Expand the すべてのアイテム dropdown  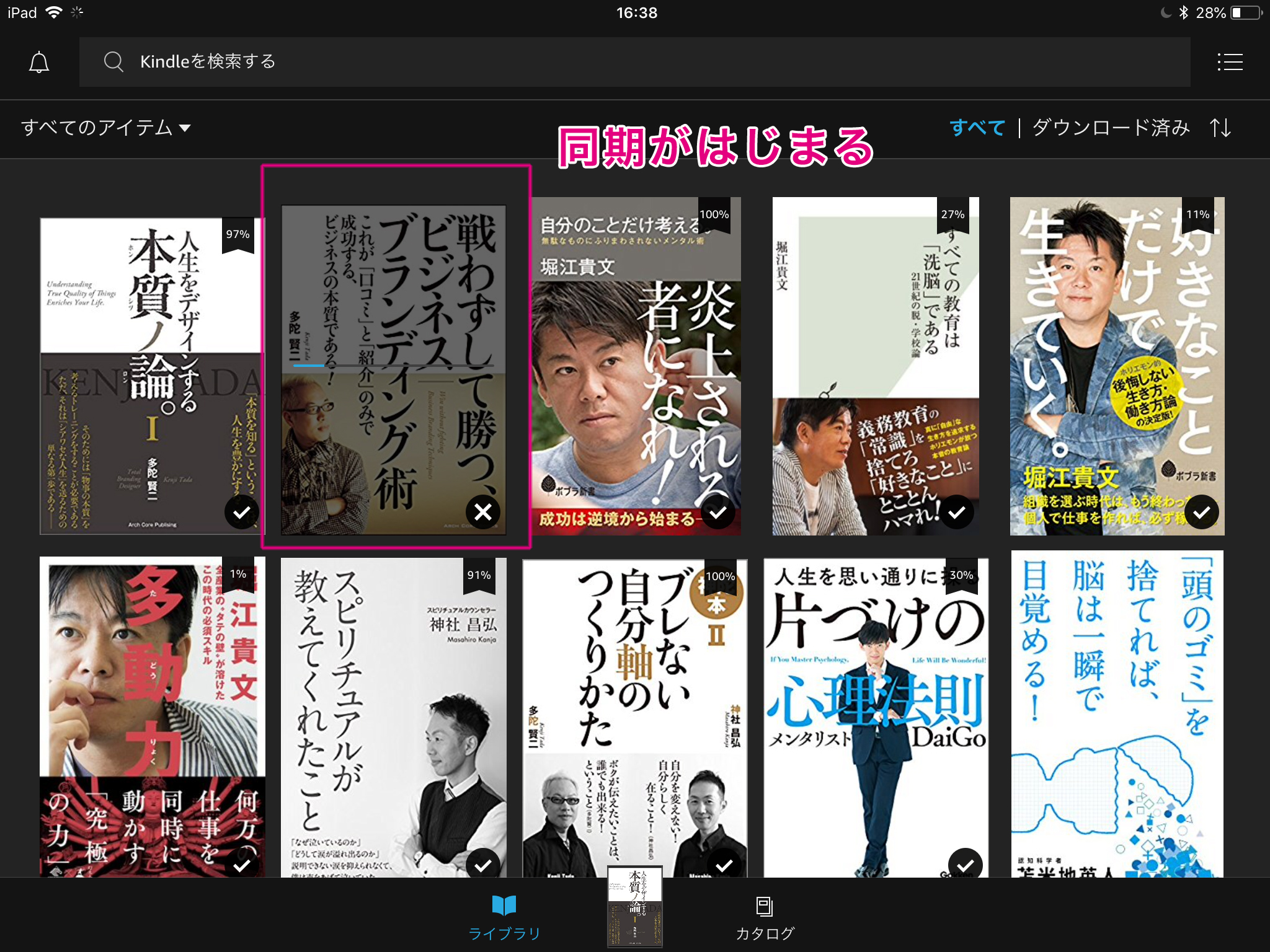pos(97,128)
